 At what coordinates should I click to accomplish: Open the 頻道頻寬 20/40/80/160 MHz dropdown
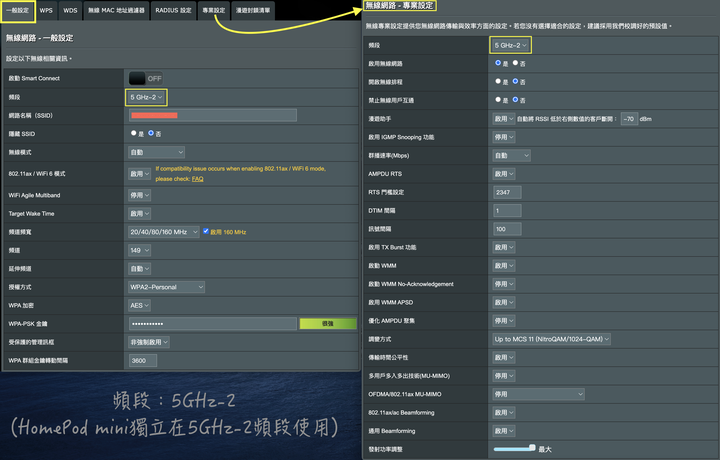pos(163,232)
